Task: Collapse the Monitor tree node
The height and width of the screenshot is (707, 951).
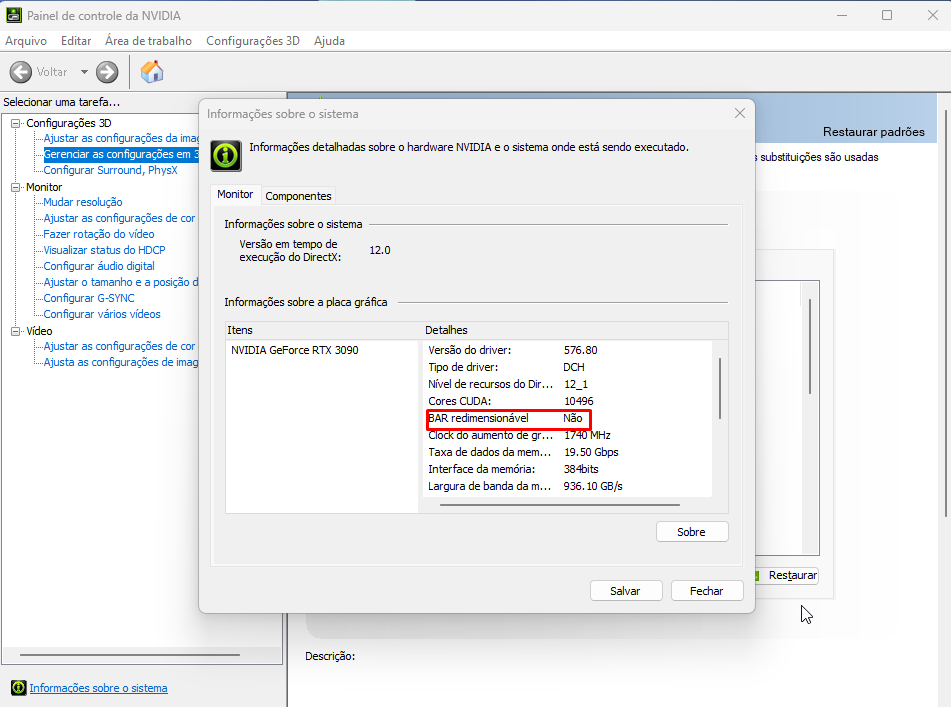Action: click(x=15, y=187)
